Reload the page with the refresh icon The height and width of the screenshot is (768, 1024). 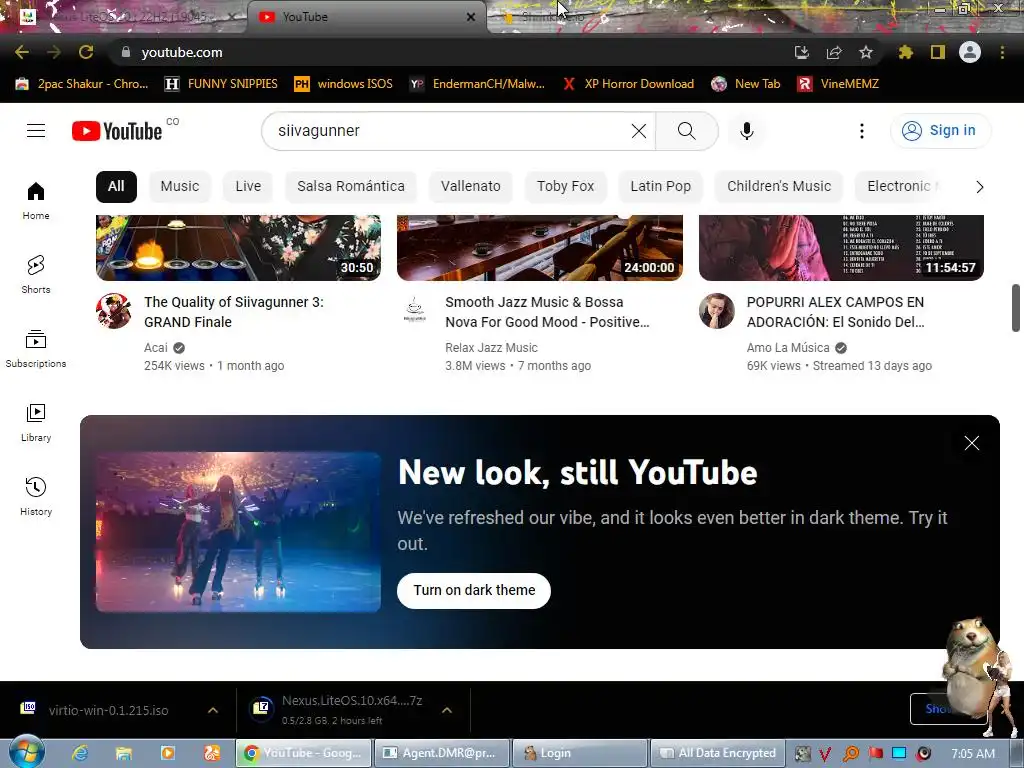pyautogui.click(x=86, y=52)
